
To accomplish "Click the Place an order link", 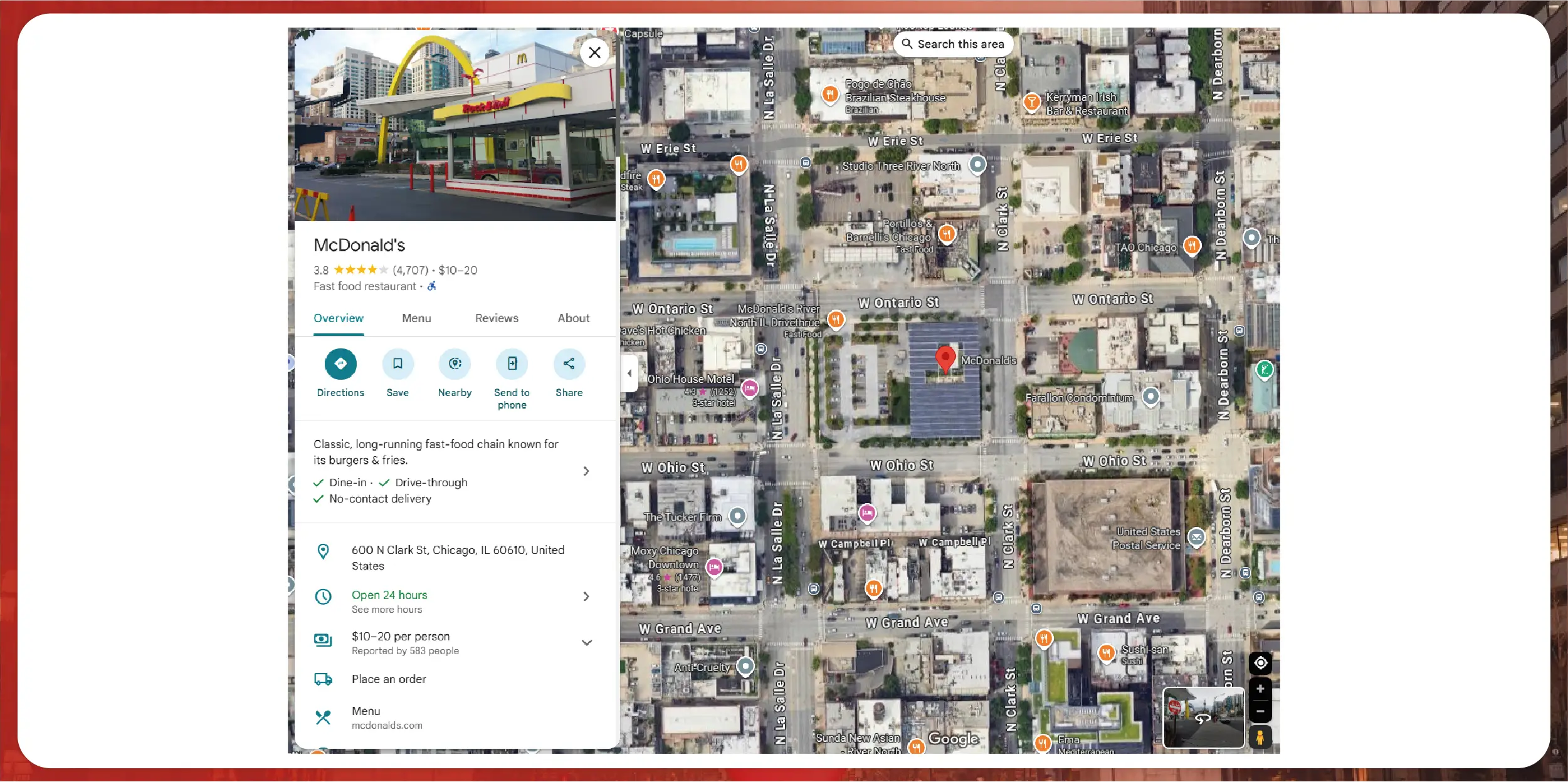I will tap(389, 679).
